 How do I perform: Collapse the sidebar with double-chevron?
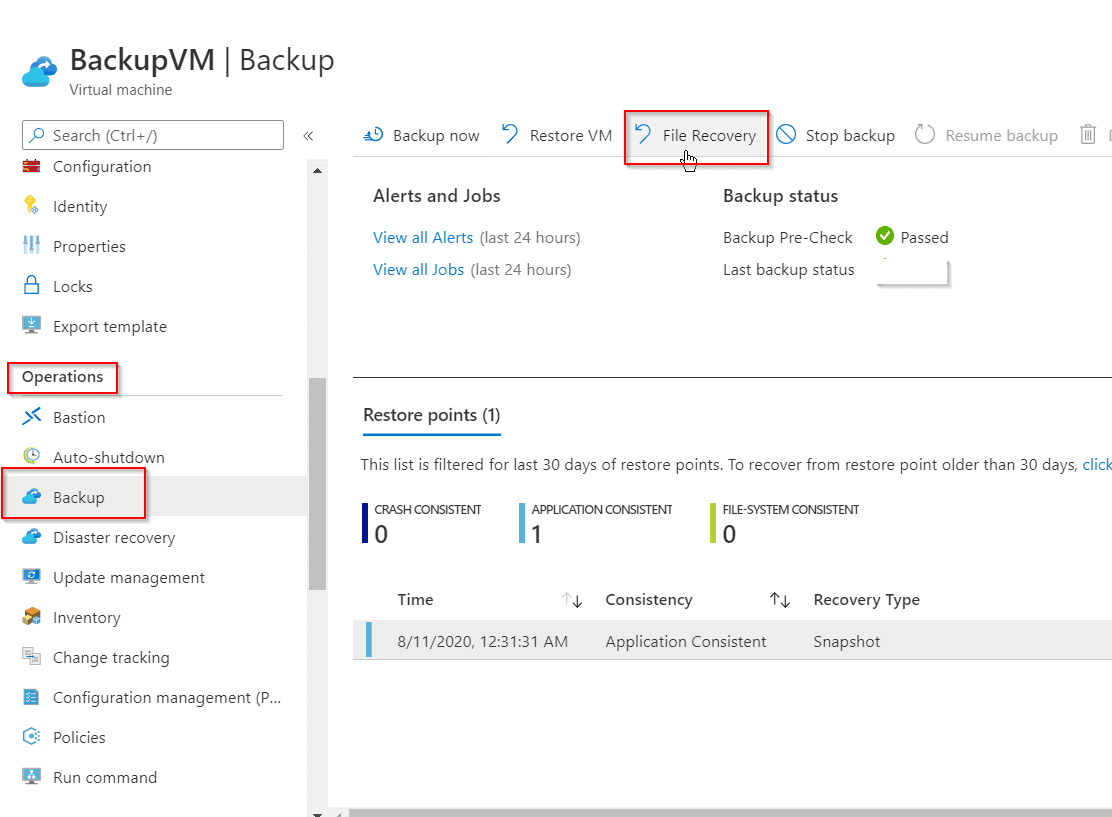tap(308, 136)
